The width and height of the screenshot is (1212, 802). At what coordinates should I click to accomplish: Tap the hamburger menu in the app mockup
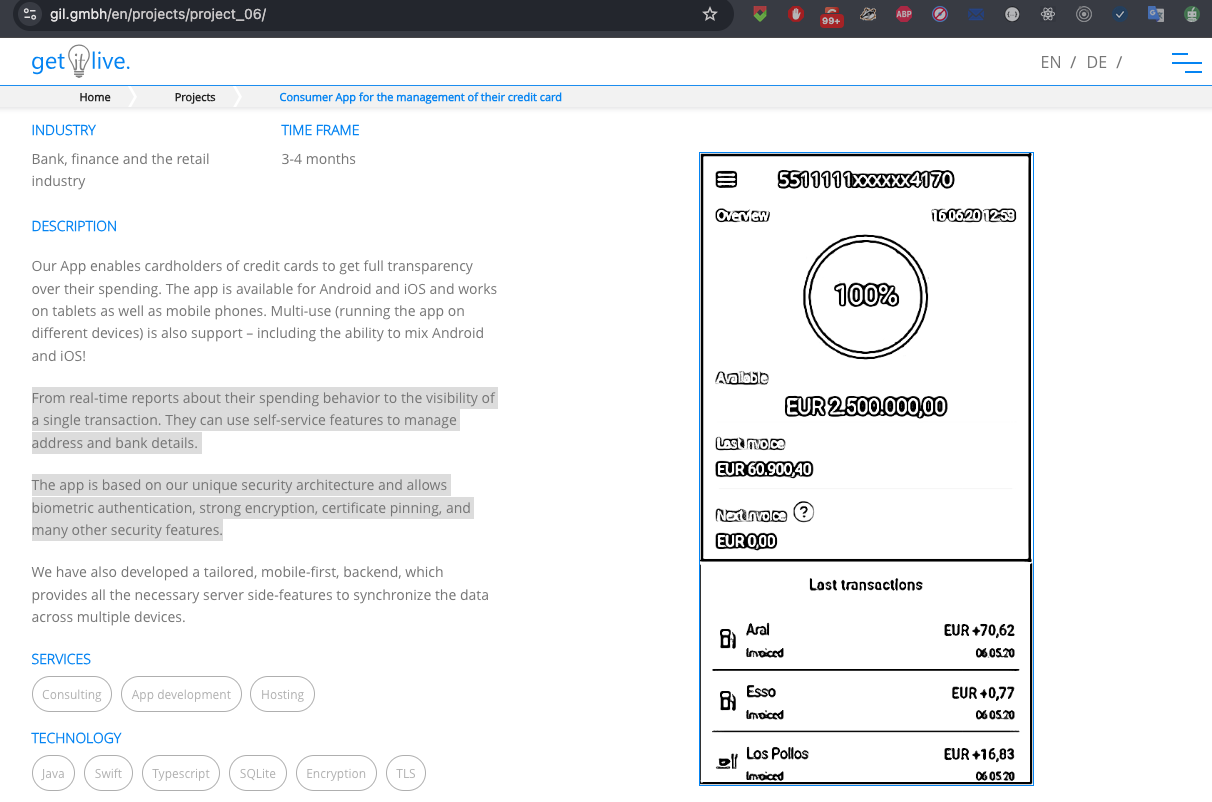727,180
